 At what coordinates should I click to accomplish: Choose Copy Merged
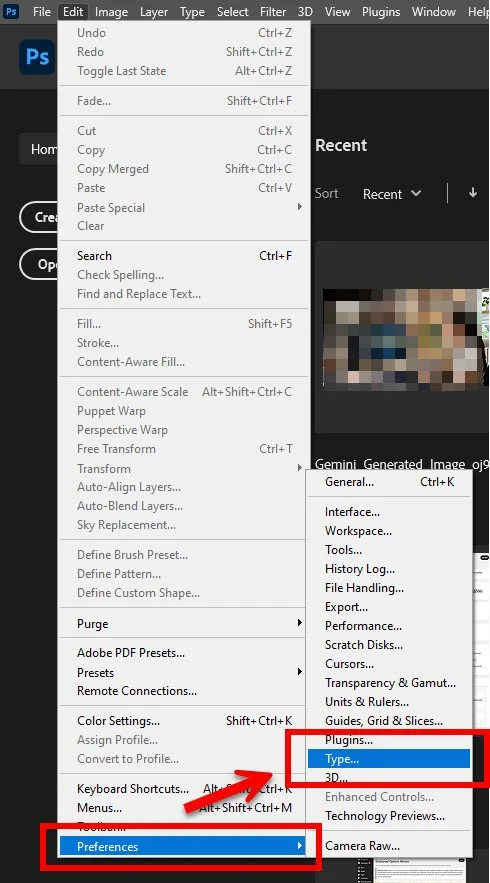[185, 169]
